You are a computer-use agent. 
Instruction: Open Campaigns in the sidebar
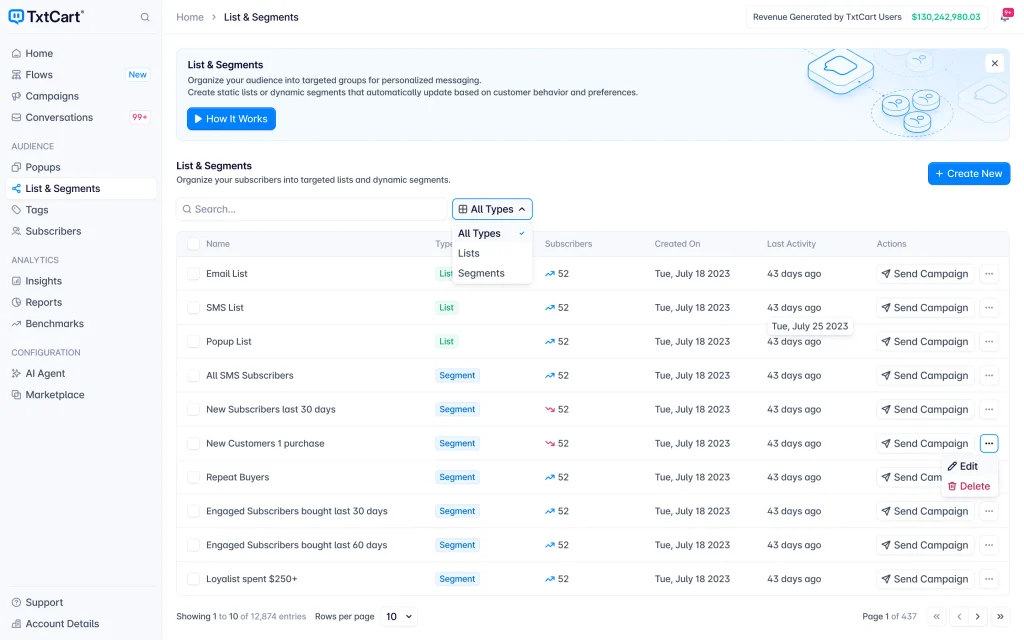pos(81,96)
